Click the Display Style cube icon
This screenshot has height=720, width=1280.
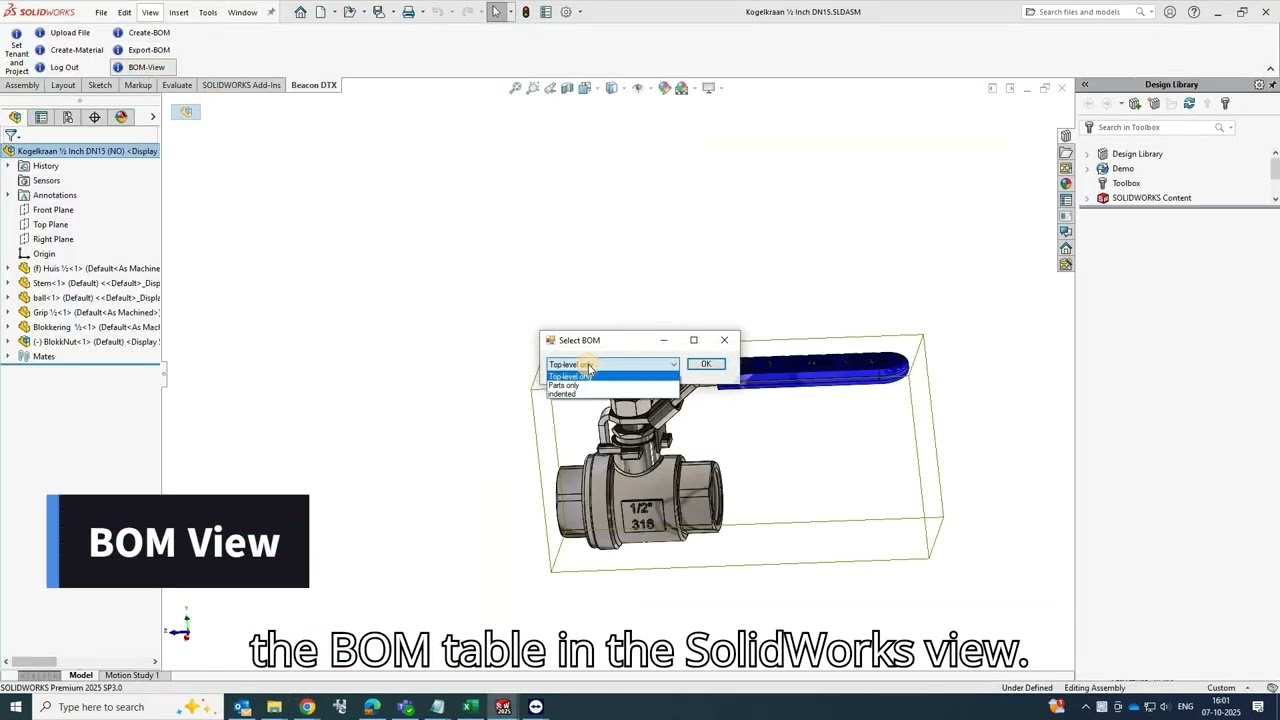611,88
